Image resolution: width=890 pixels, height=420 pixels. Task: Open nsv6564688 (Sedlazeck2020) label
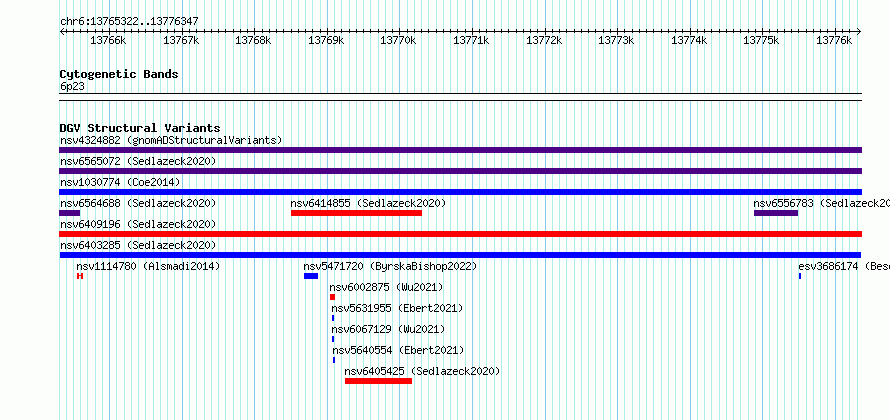click(x=138, y=203)
